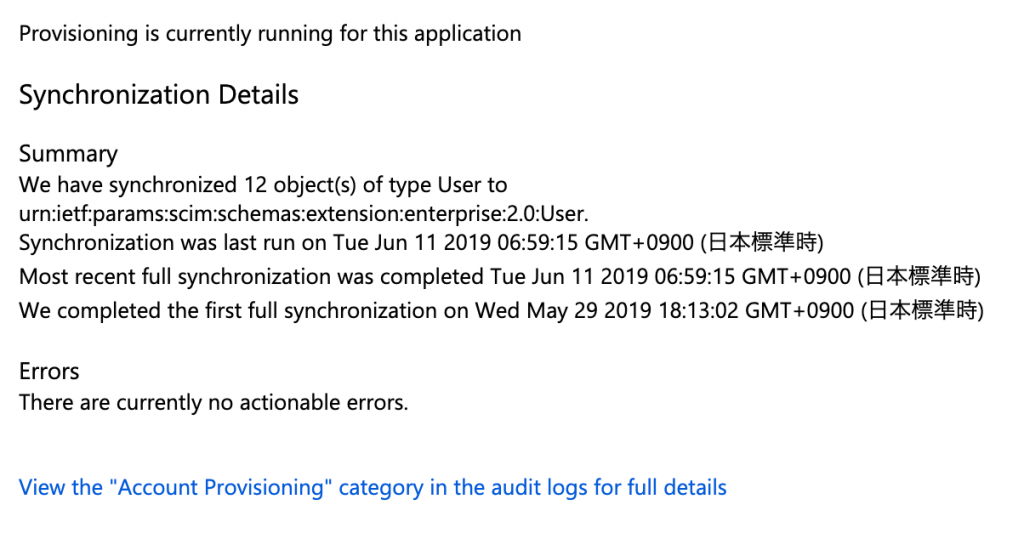The image size is (1024, 539).
Task: Click 日本標準時 on the most-recent-synchronization line
Action: [919, 277]
